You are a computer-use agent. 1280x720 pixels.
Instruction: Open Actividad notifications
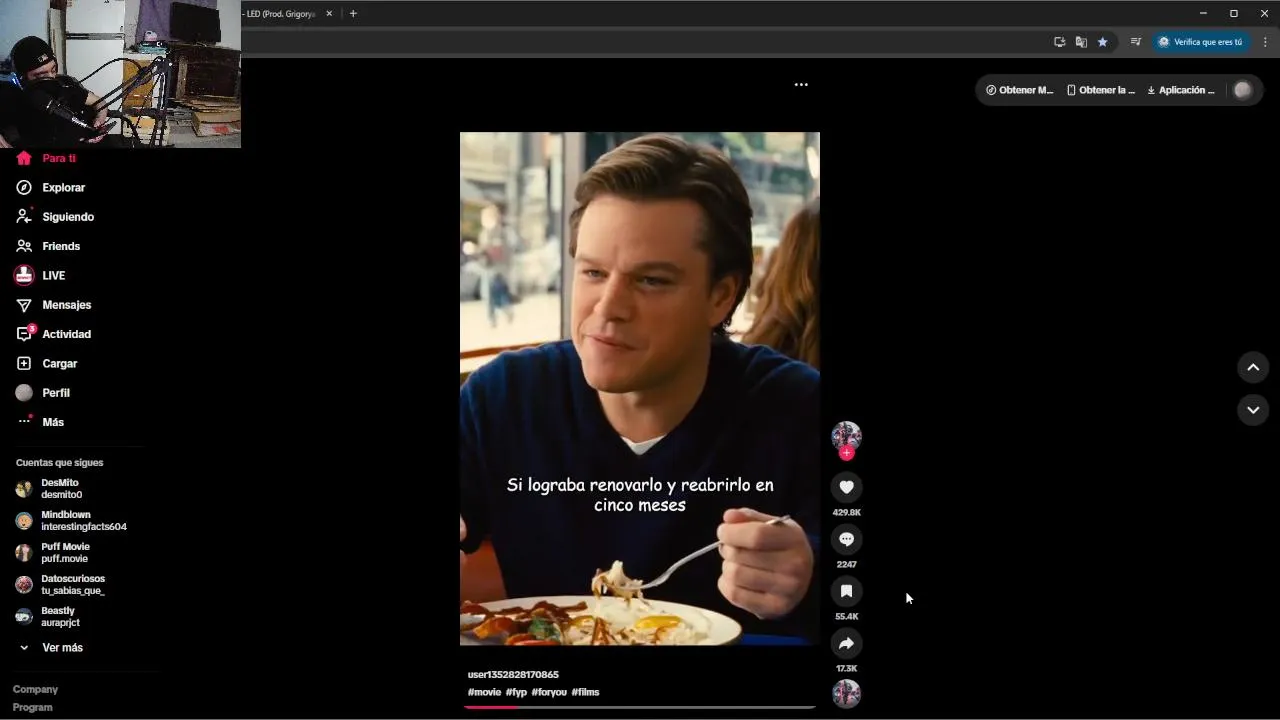pos(53,334)
